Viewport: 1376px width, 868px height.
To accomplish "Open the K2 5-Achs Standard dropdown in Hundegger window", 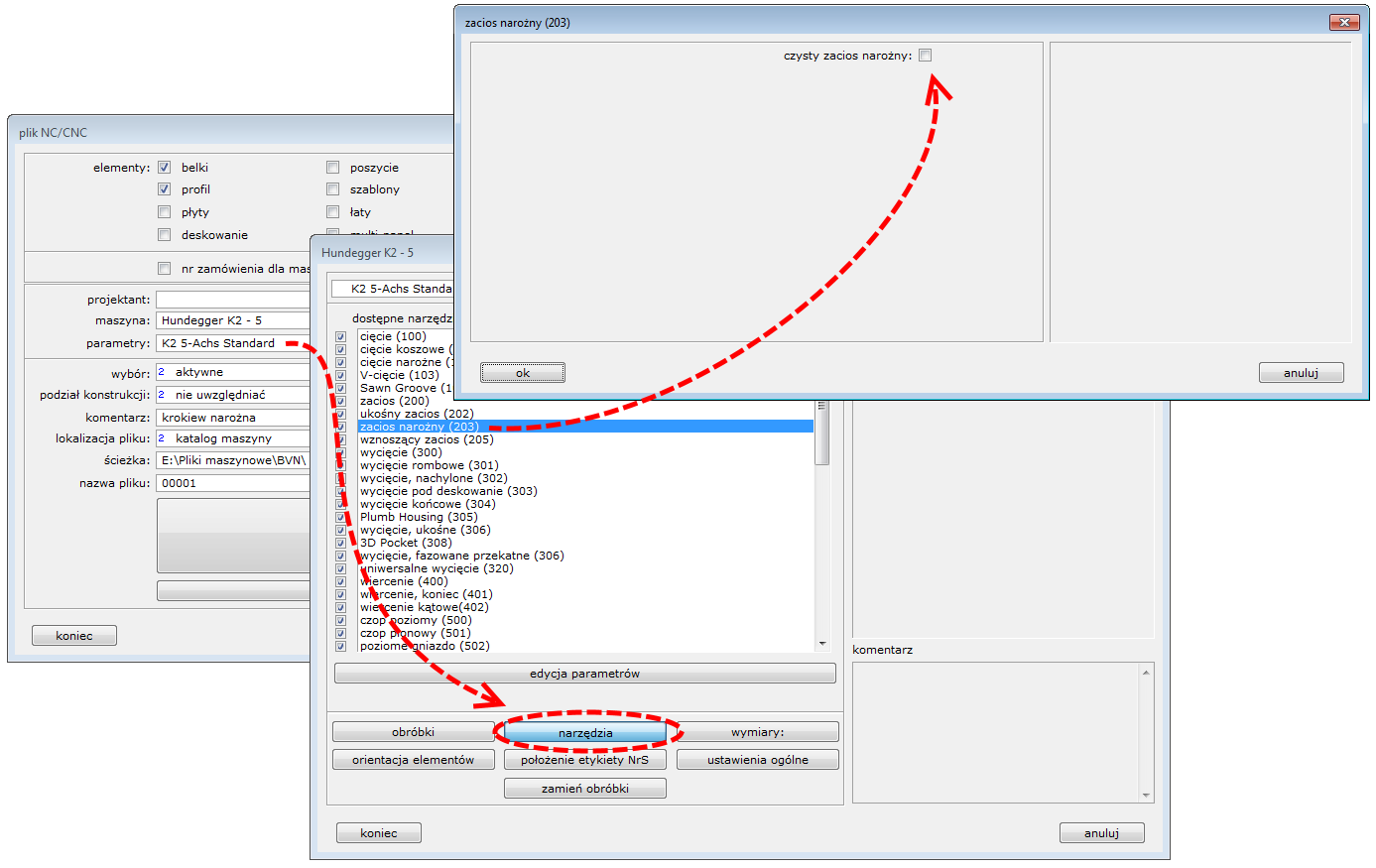I will coord(392,289).
